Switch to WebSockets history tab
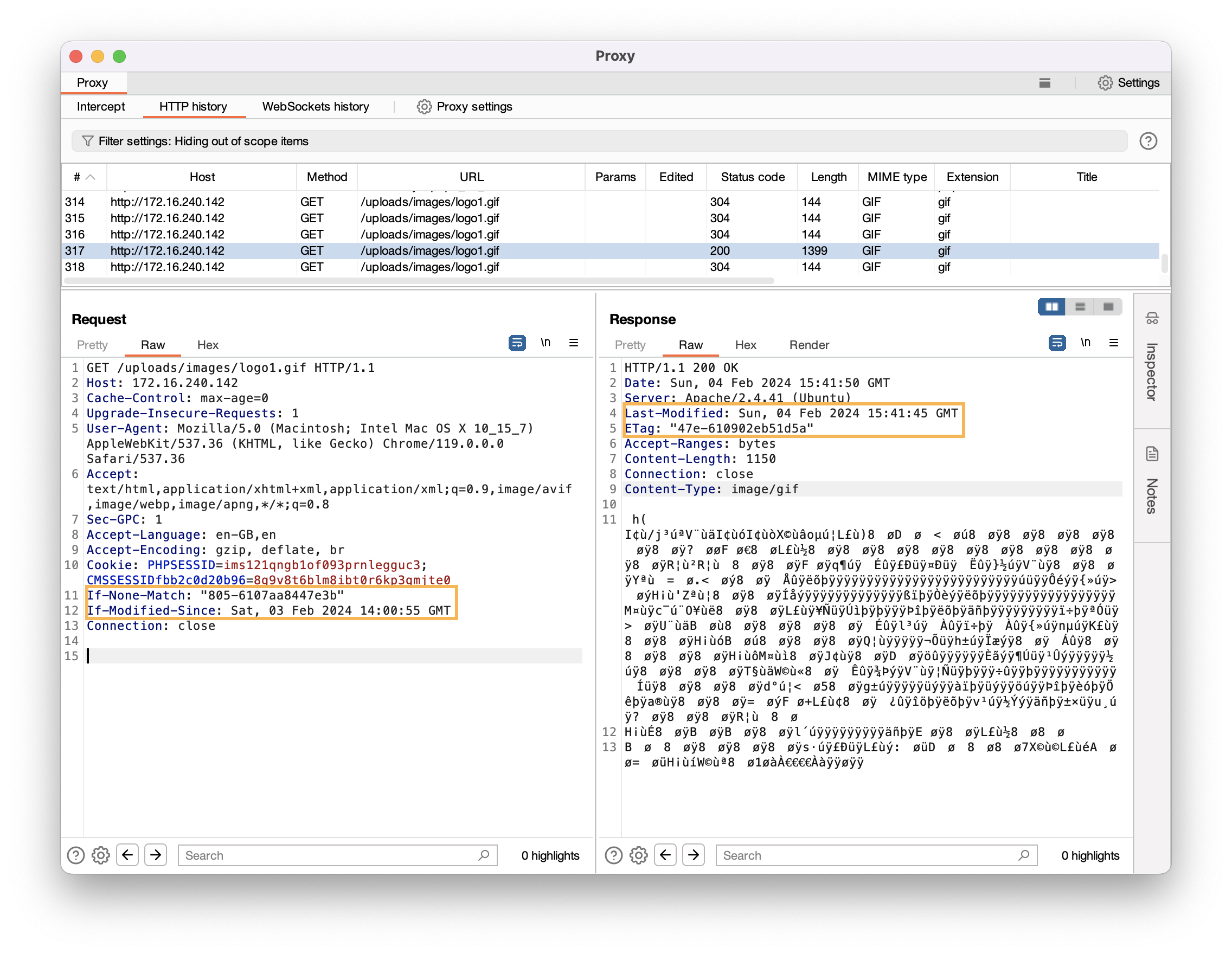The width and height of the screenshot is (1232, 954). (x=316, y=107)
